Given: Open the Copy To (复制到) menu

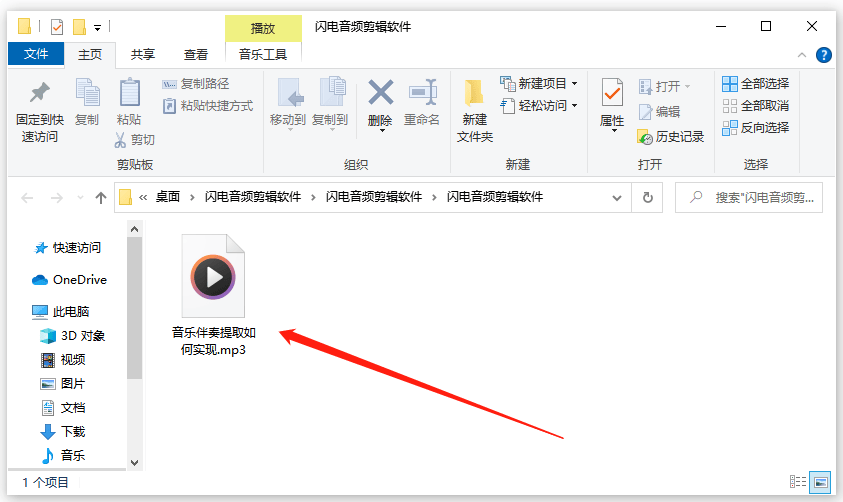Looking at the screenshot, I should (x=330, y=103).
